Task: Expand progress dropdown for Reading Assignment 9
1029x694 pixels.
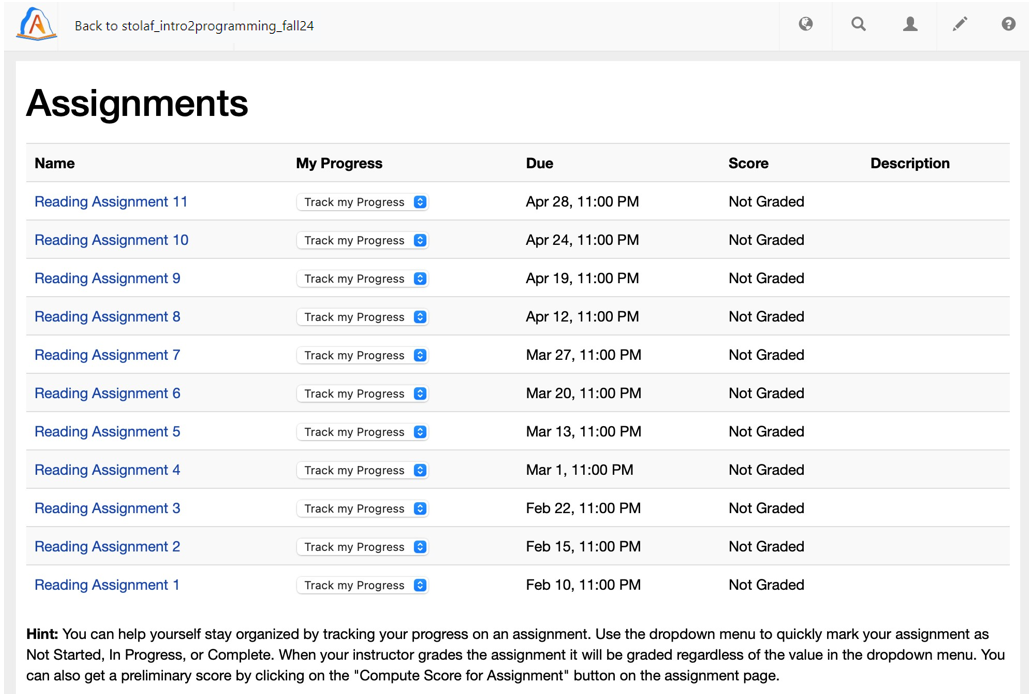Action: 362,279
